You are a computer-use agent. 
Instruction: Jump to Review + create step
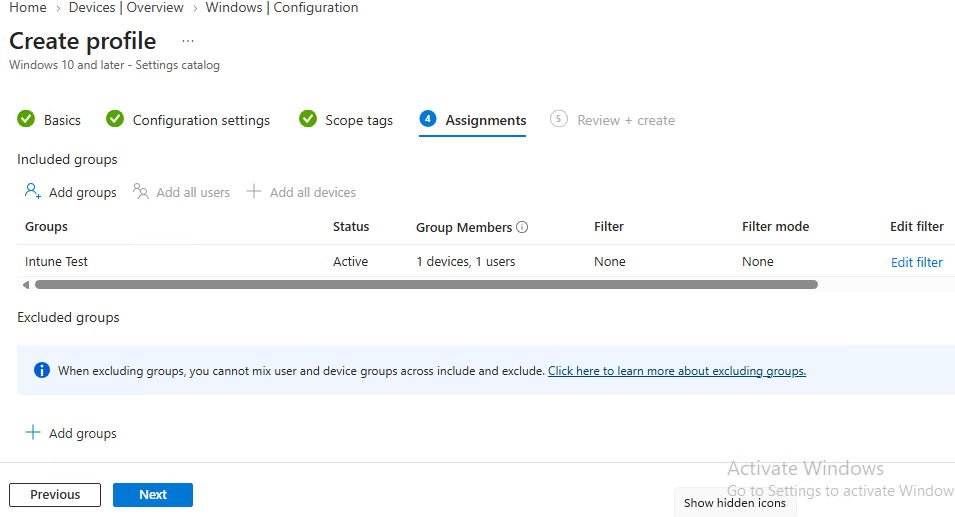tap(626, 121)
